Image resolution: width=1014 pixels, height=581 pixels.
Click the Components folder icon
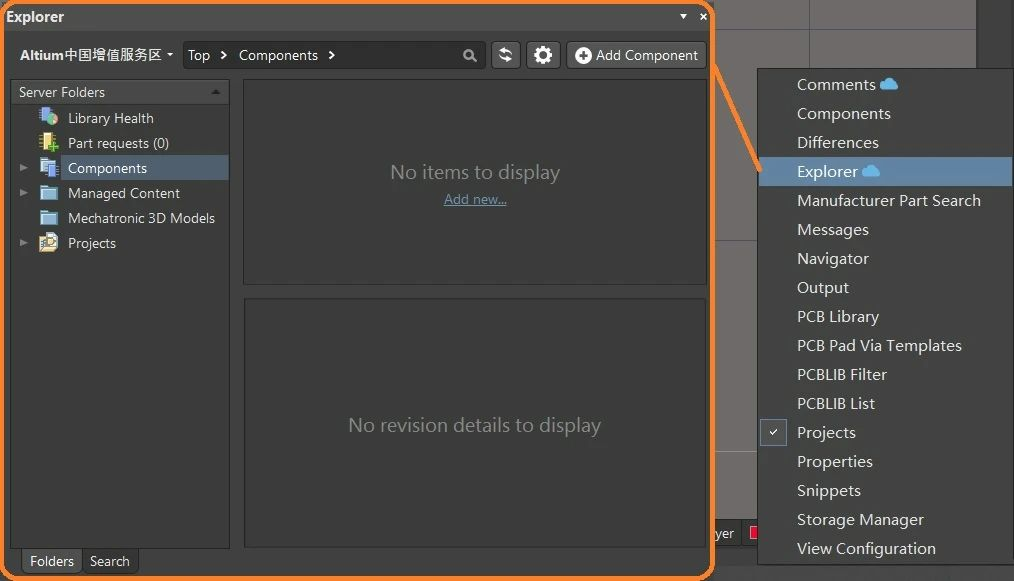(x=49, y=167)
